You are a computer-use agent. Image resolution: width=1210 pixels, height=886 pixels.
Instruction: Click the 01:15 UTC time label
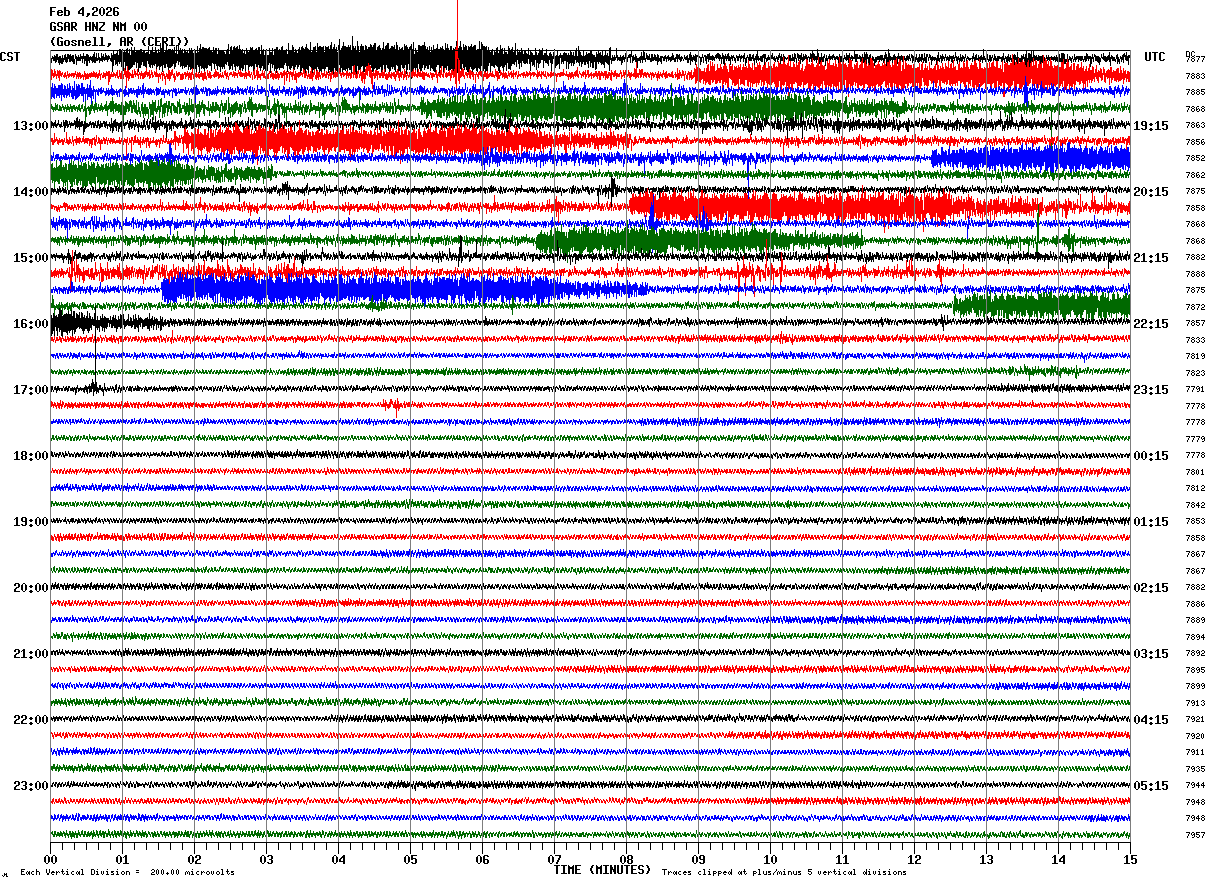tap(1151, 522)
